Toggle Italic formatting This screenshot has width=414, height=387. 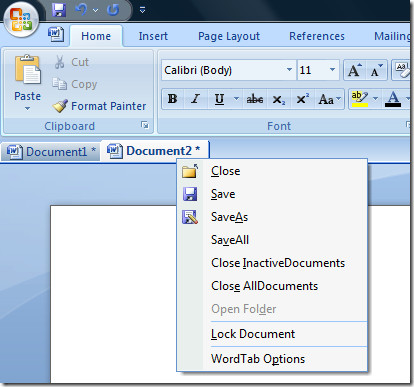pos(195,99)
